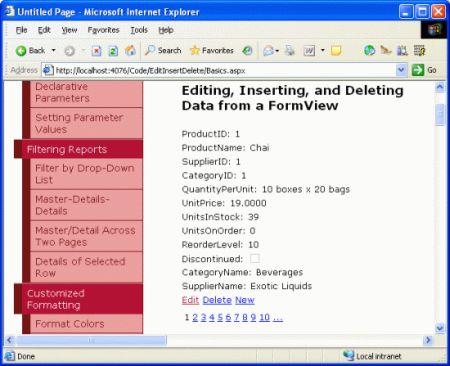Screen dimensions: 450x366
Task: Open the Search pane
Action: [x=163, y=51]
